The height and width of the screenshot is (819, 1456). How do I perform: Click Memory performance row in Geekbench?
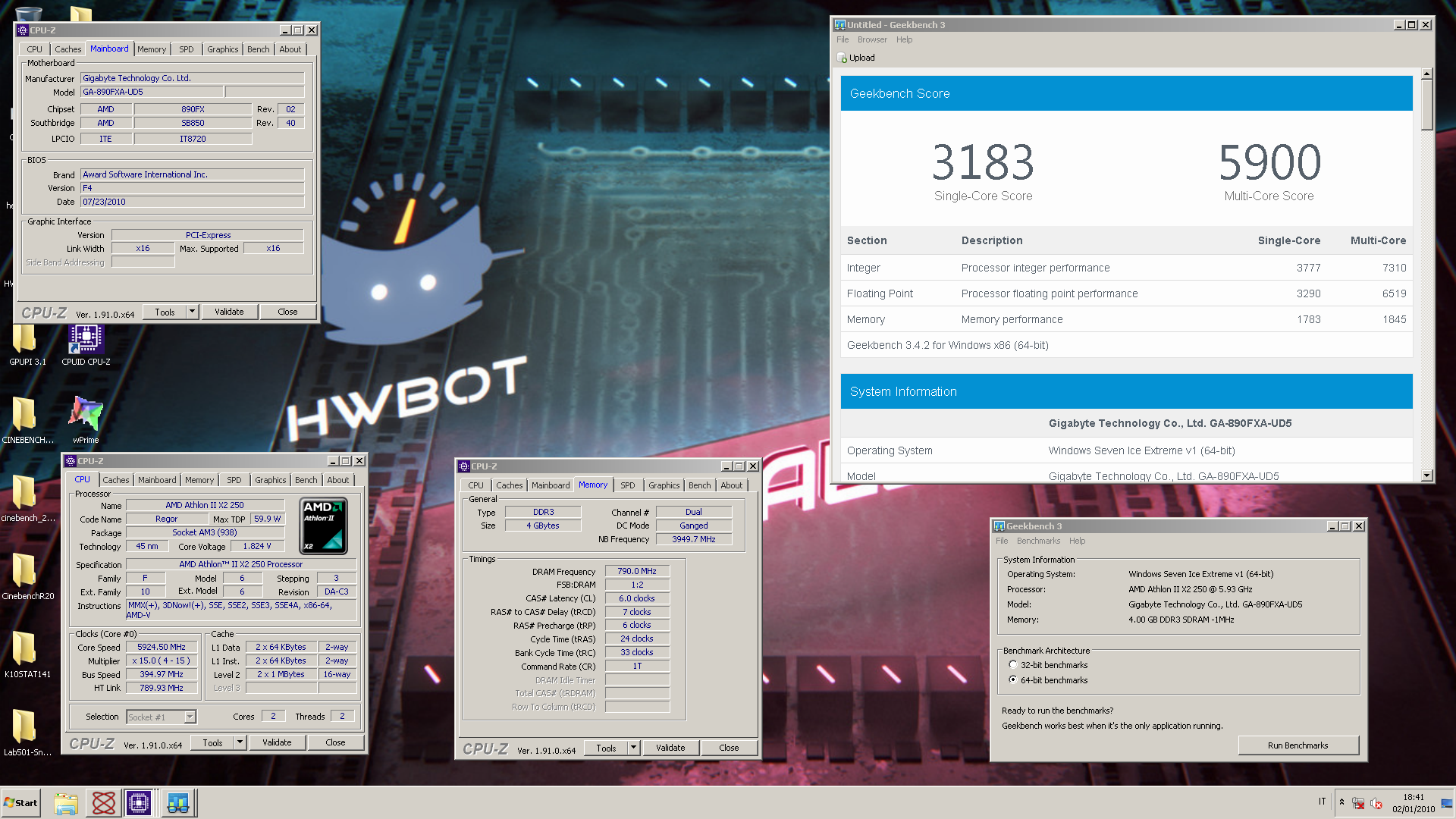click(x=1126, y=319)
